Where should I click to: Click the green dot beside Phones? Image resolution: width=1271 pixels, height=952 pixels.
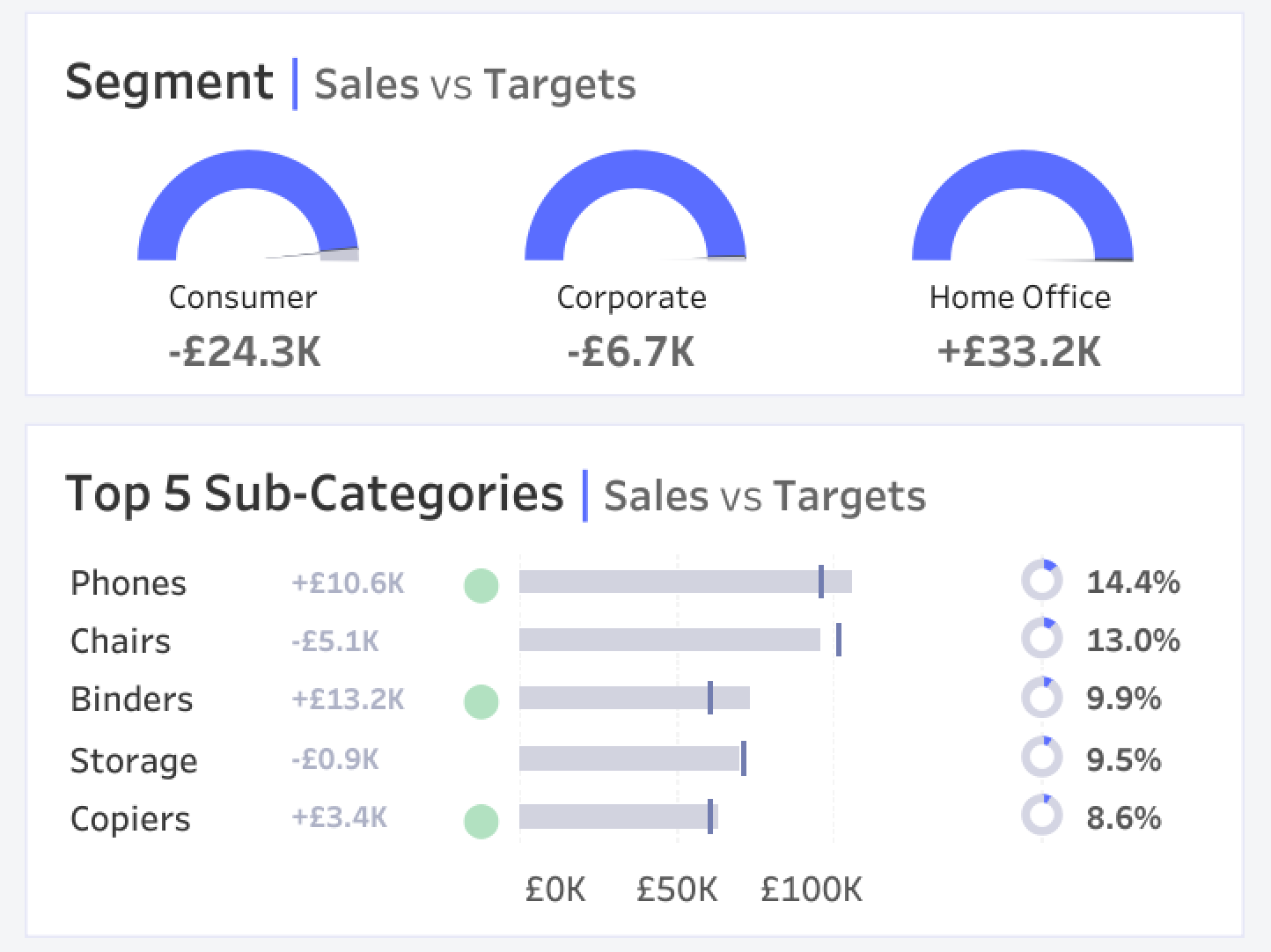click(x=481, y=585)
